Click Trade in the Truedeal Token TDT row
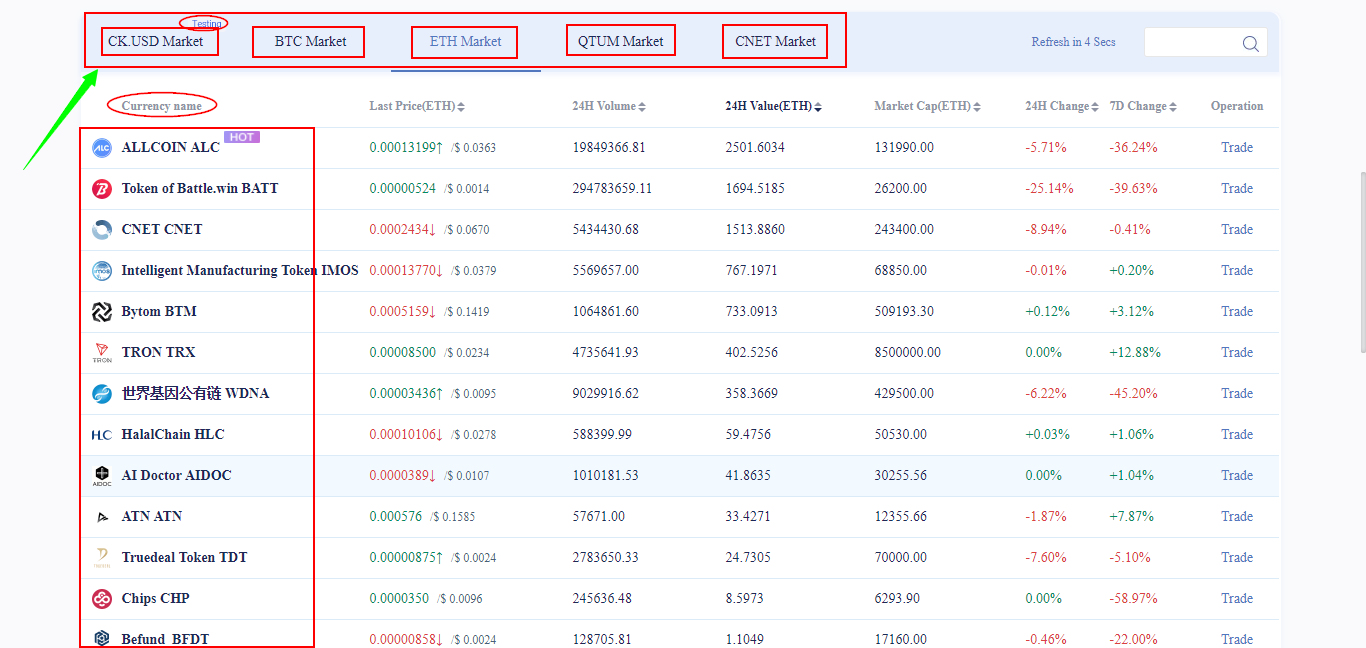1366x648 pixels. tap(1237, 557)
